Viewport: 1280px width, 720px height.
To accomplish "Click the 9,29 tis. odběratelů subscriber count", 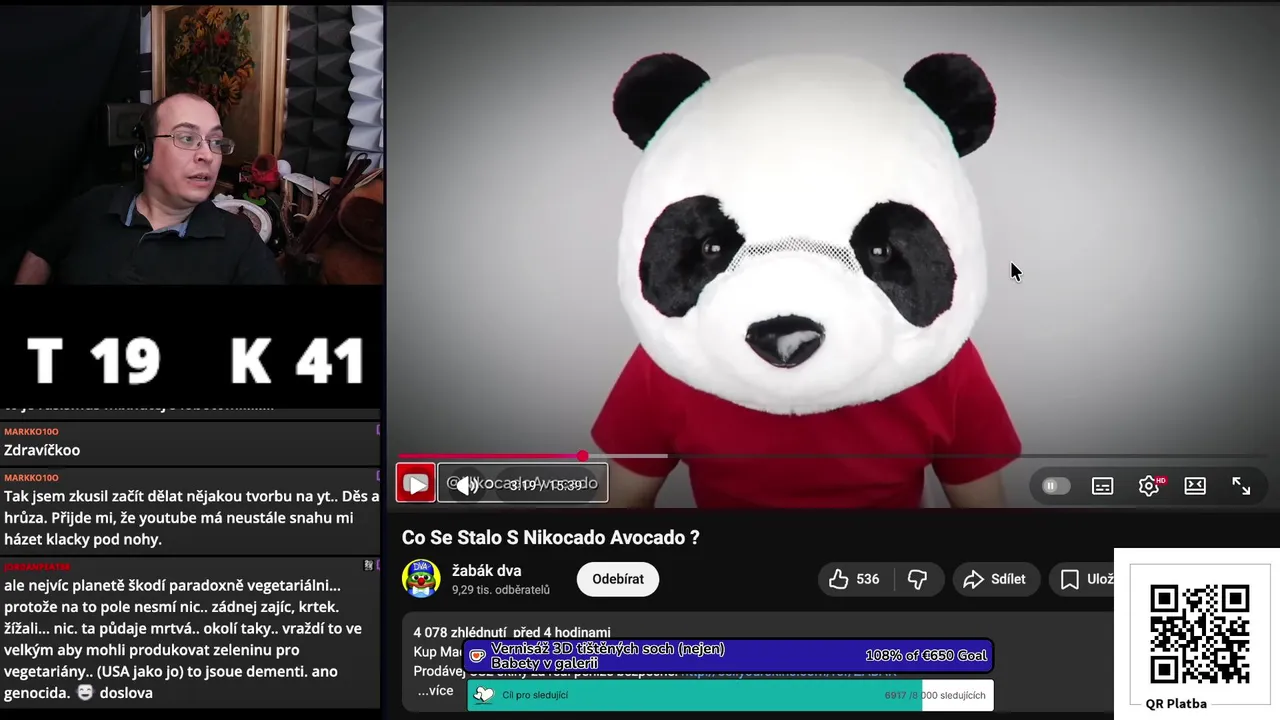I will 501,590.
